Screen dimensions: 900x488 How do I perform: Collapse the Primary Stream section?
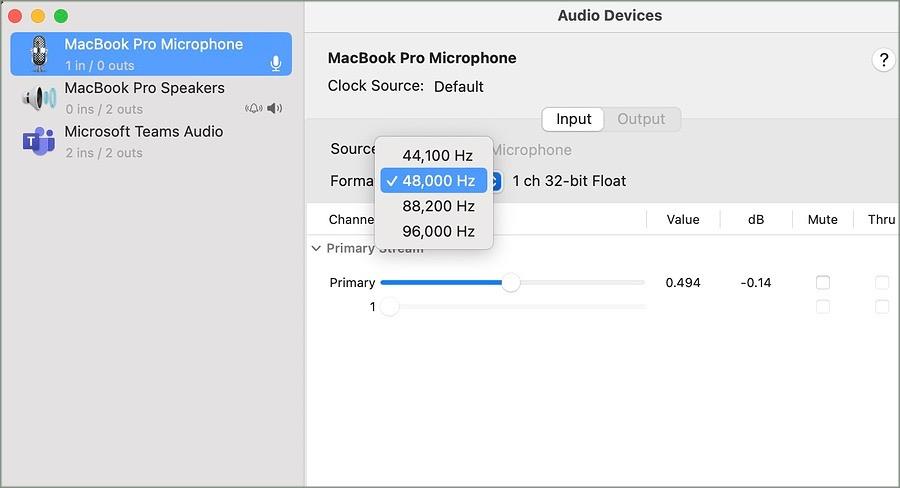point(316,248)
